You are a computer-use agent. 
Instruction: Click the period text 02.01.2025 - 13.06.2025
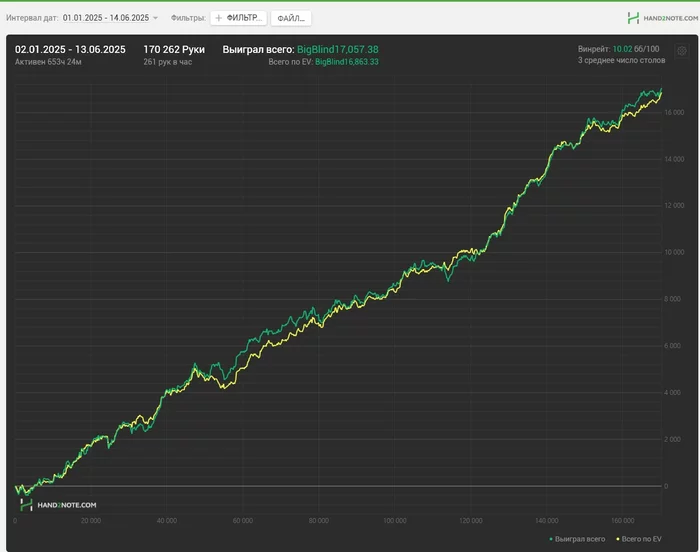pyautogui.click(x=70, y=50)
